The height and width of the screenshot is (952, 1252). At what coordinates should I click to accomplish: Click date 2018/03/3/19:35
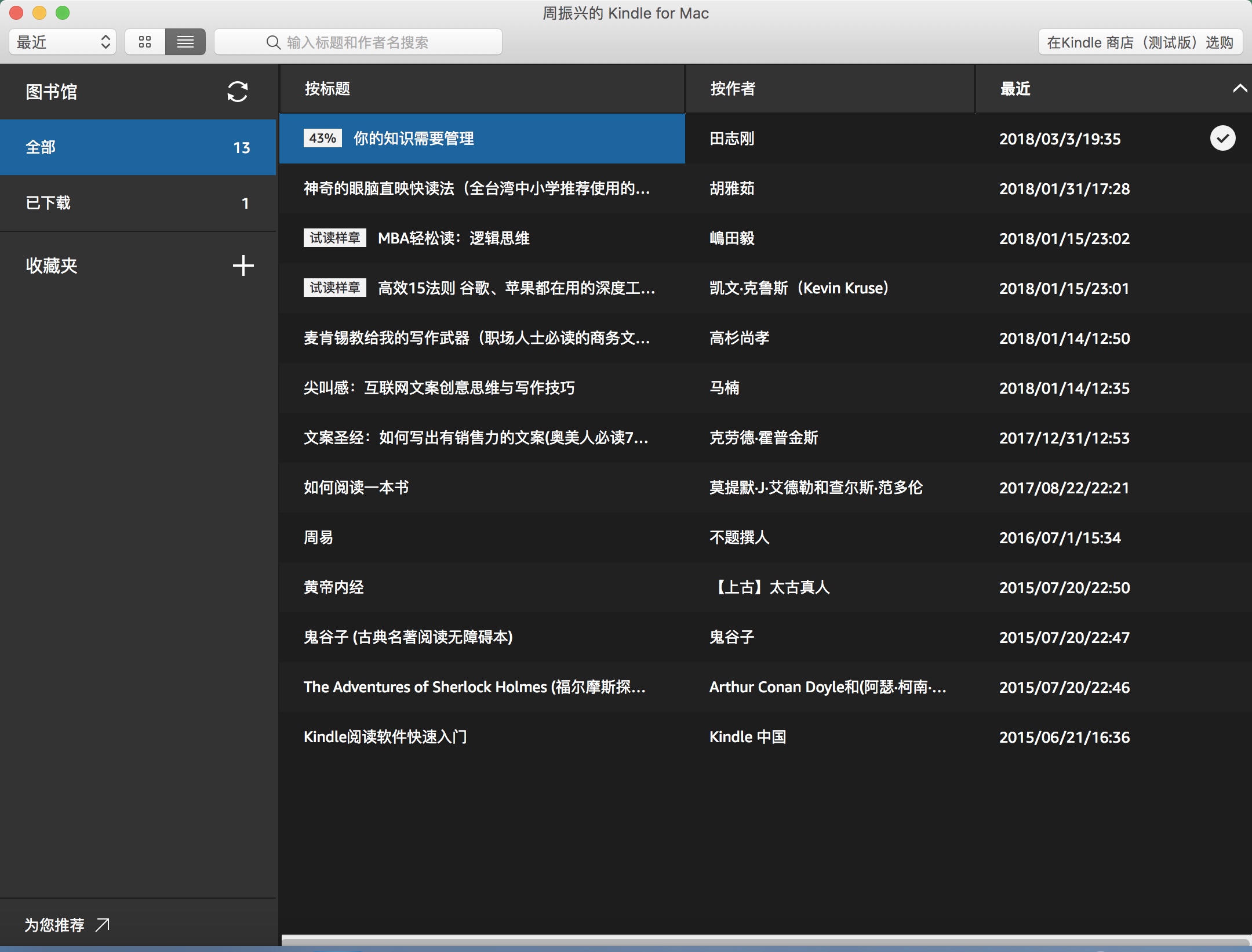point(1060,139)
